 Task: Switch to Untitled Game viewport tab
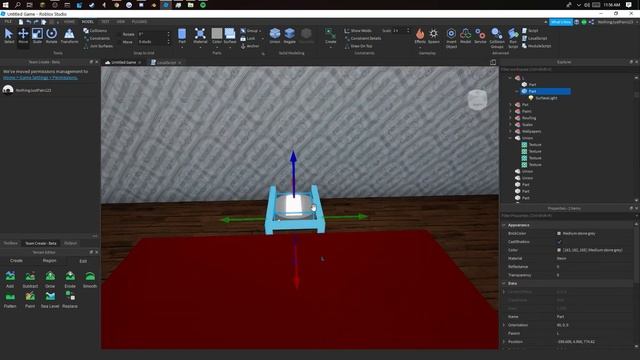(x=123, y=62)
